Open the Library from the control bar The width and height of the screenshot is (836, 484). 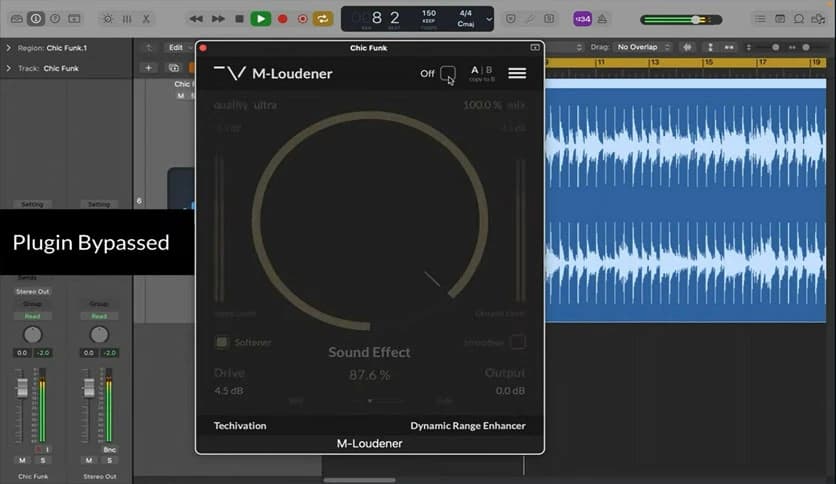coord(17,19)
